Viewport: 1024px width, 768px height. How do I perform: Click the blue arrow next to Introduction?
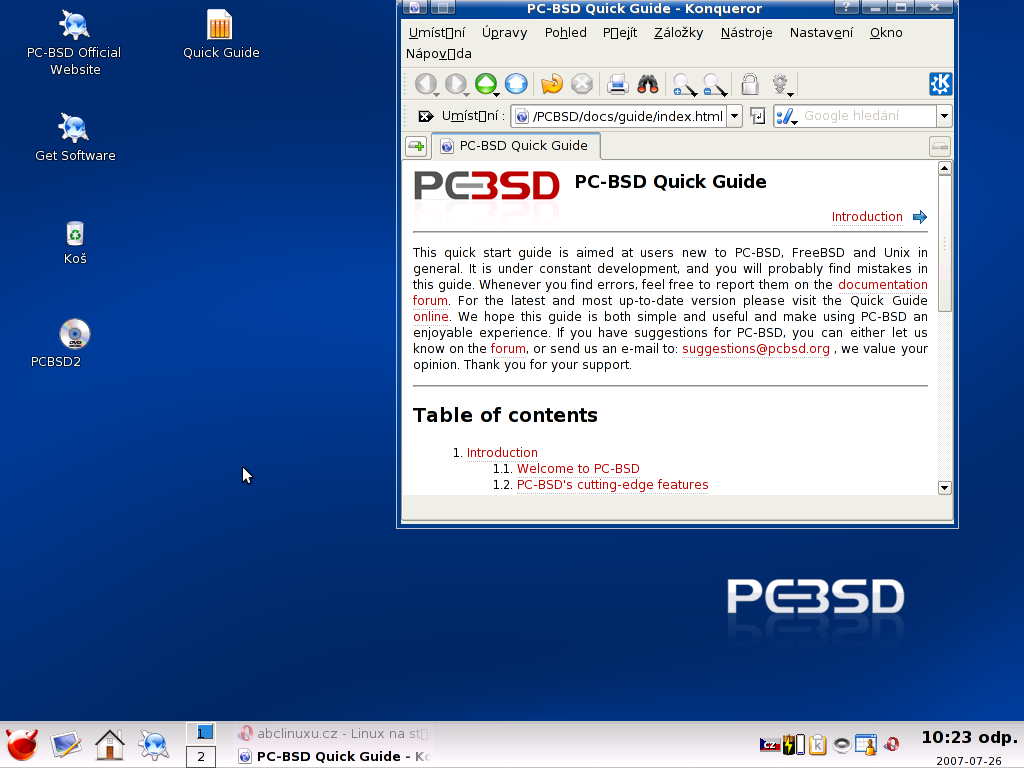click(x=920, y=217)
